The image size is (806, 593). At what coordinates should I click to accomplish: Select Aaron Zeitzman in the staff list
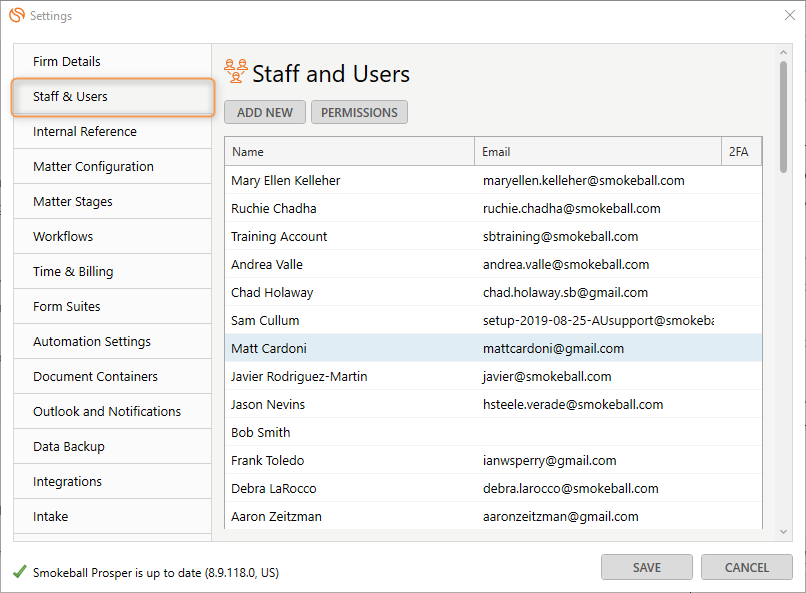(493, 516)
